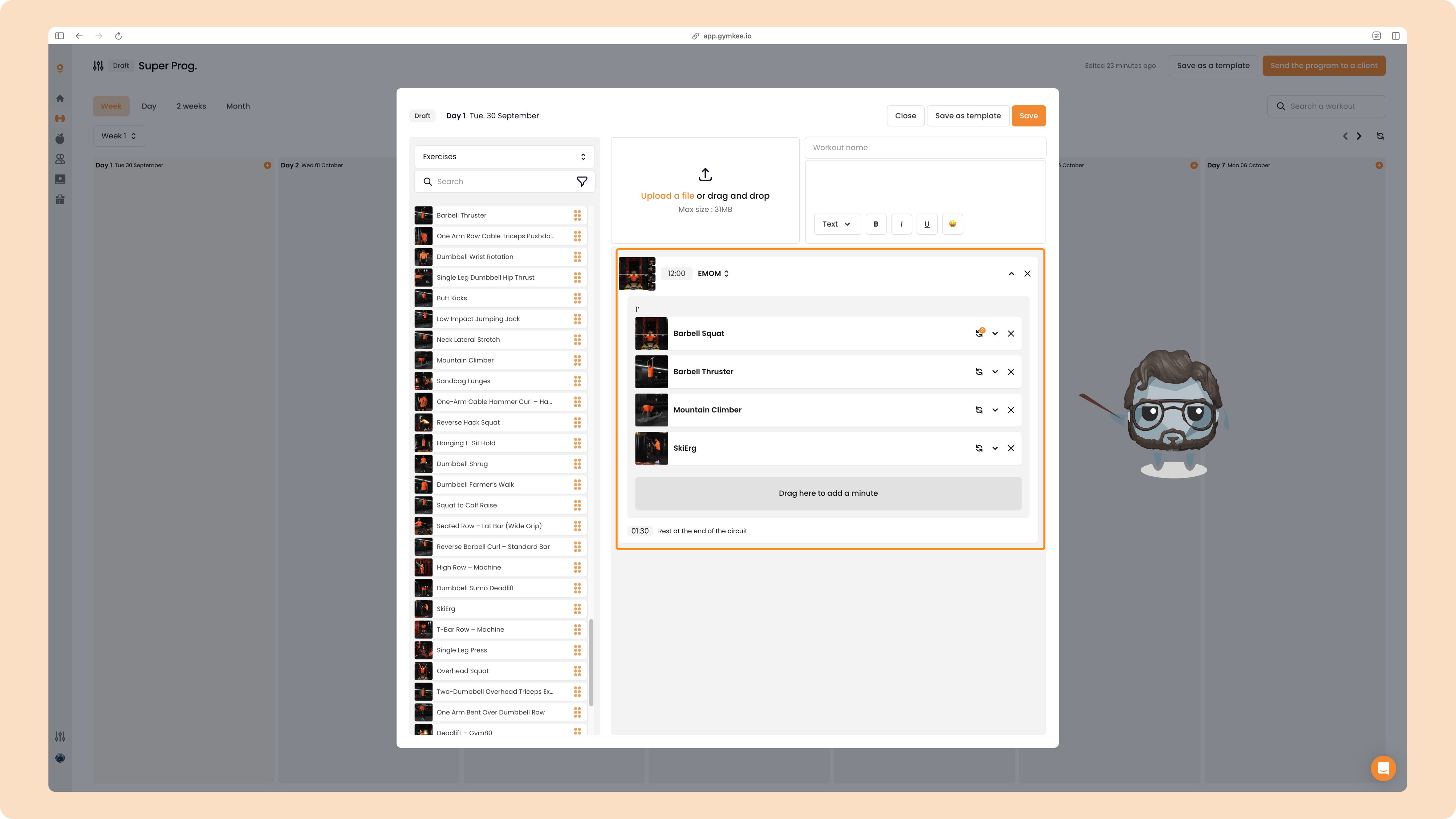
Task: Switch to the Day view tab
Action: pyautogui.click(x=149, y=106)
